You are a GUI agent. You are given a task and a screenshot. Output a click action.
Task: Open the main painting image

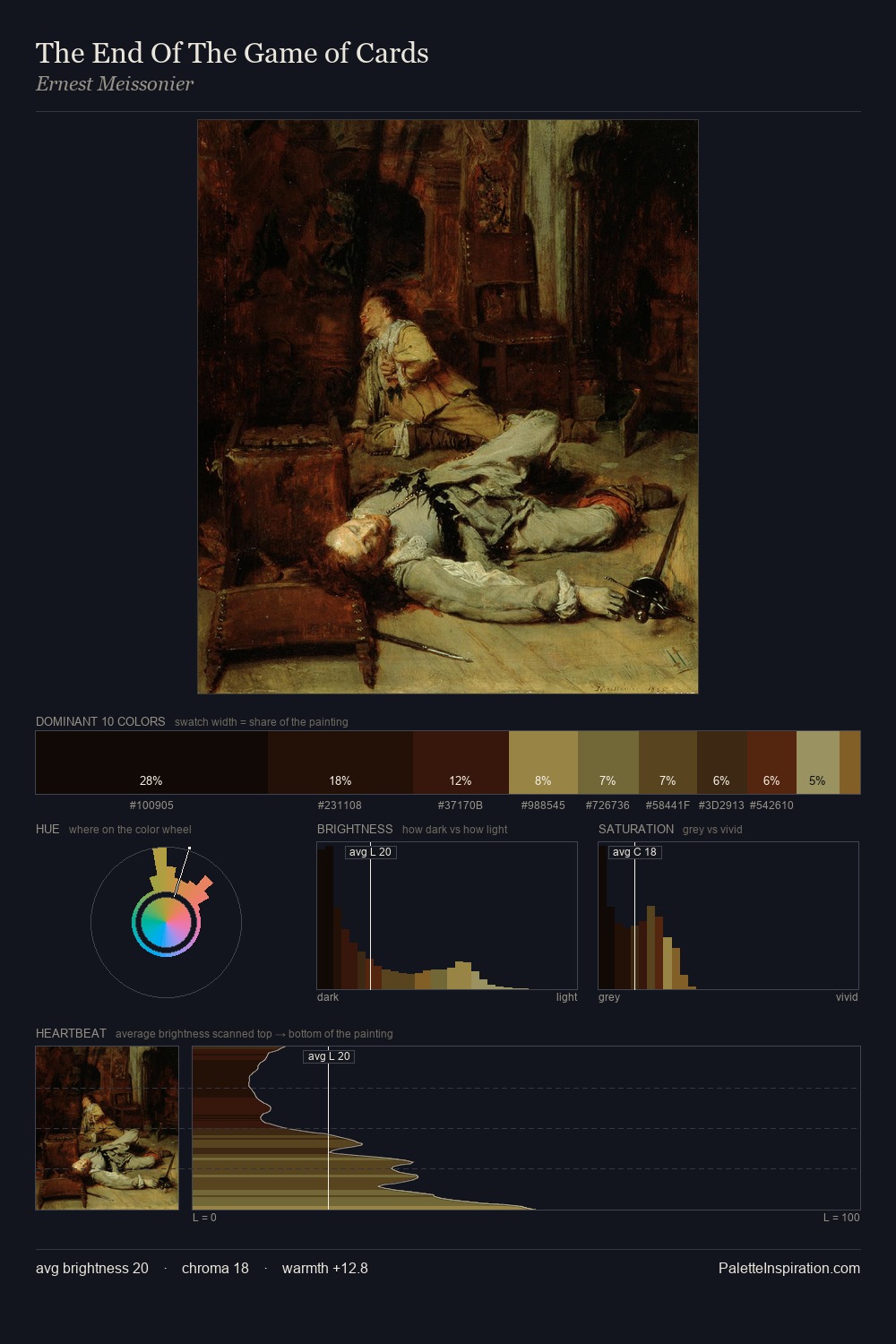click(448, 407)
